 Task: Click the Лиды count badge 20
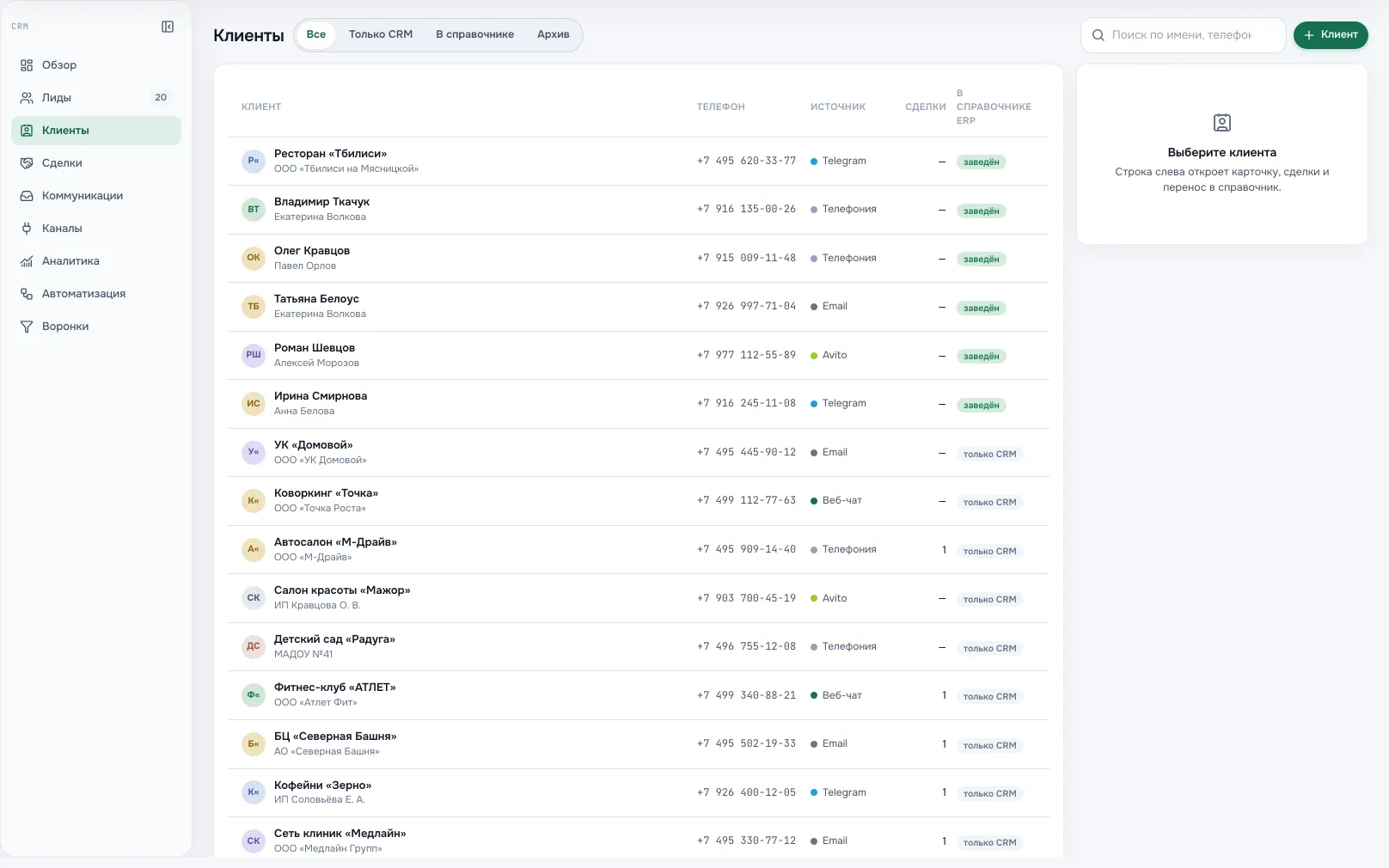click(161, 98)
